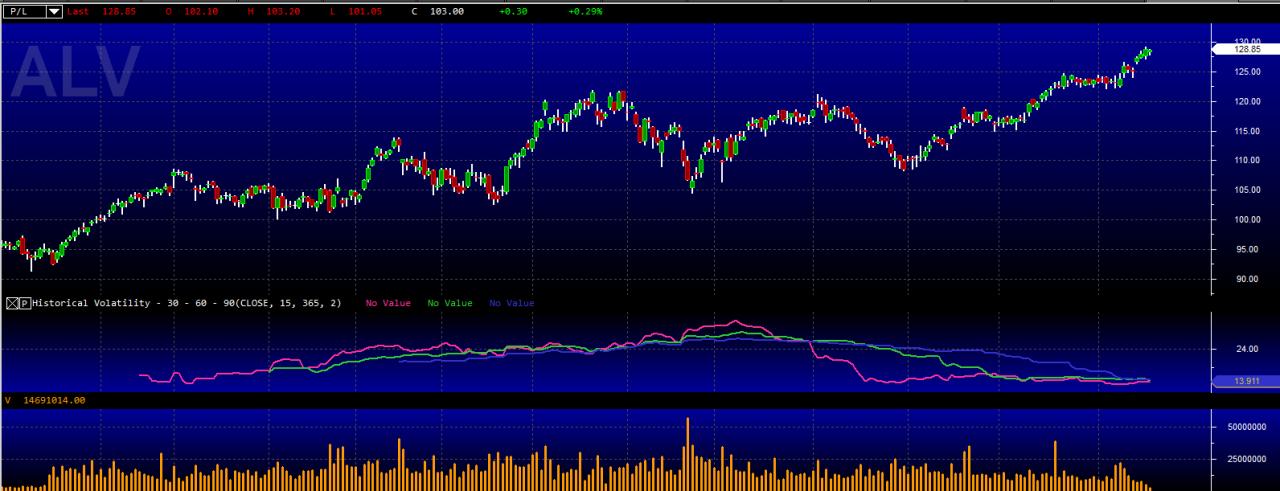Click the +0.29% change readout
1280x491 pixels.
585,11
